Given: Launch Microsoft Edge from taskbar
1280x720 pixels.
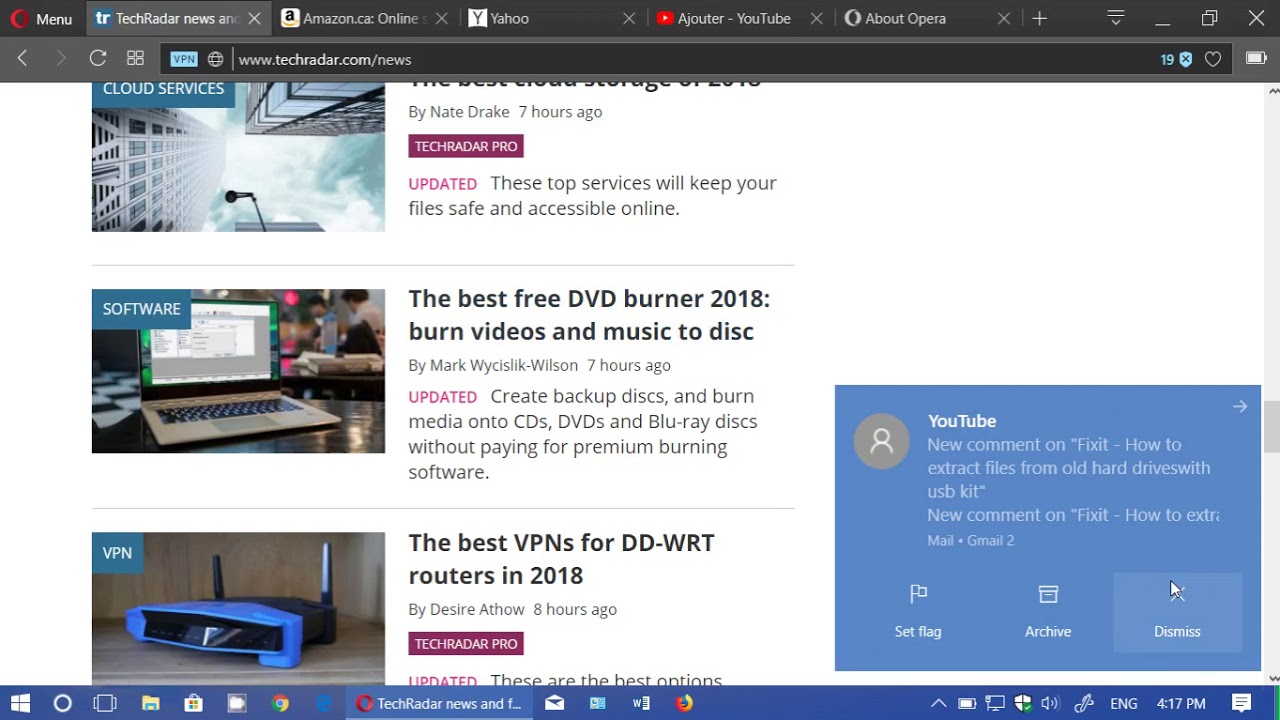Looking at the screenshot, I should (324, 703).
